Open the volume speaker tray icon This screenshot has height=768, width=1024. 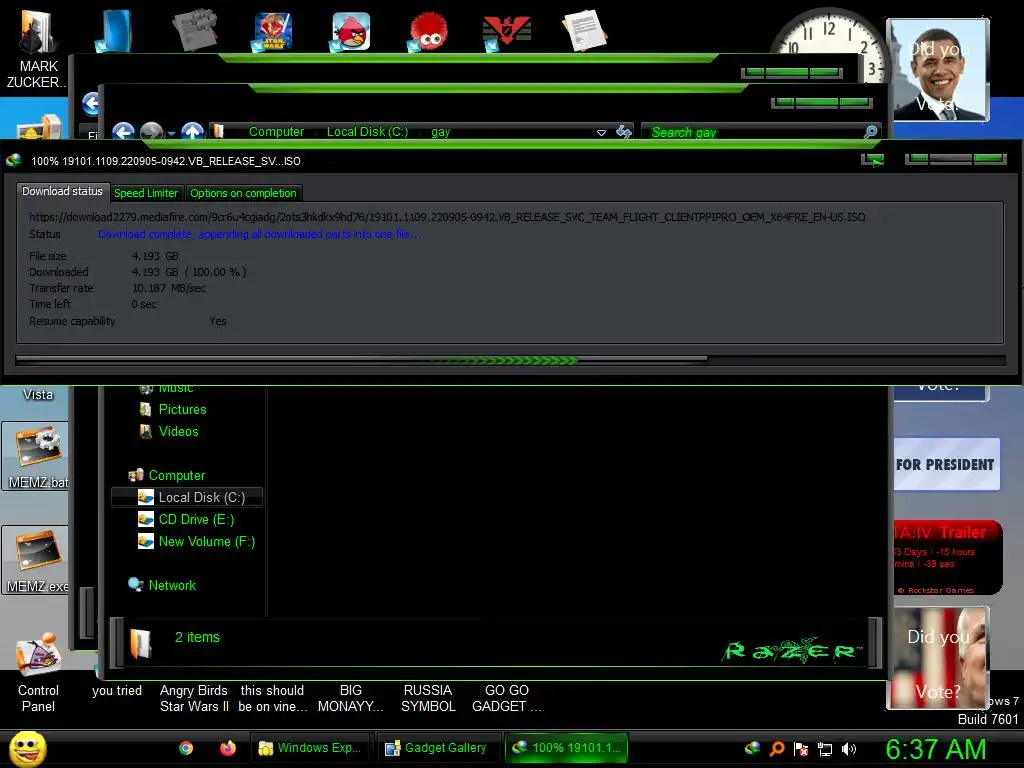(x=848, y=749)
